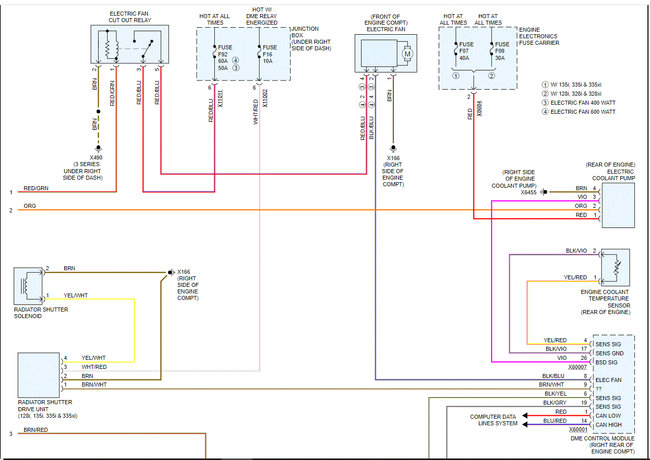
Task: Click the 'RED/GRN' wire label at line 1
Action: (x=36, y=188)
